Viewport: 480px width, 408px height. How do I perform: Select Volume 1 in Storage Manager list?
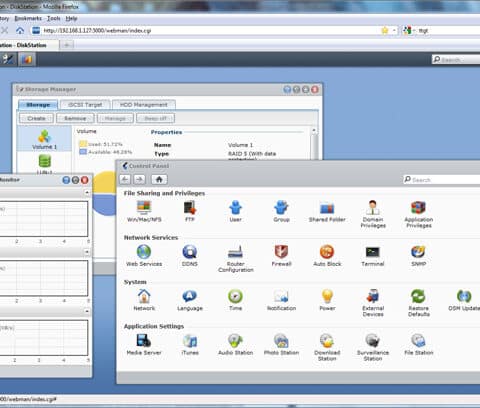[x=44, y=139]
